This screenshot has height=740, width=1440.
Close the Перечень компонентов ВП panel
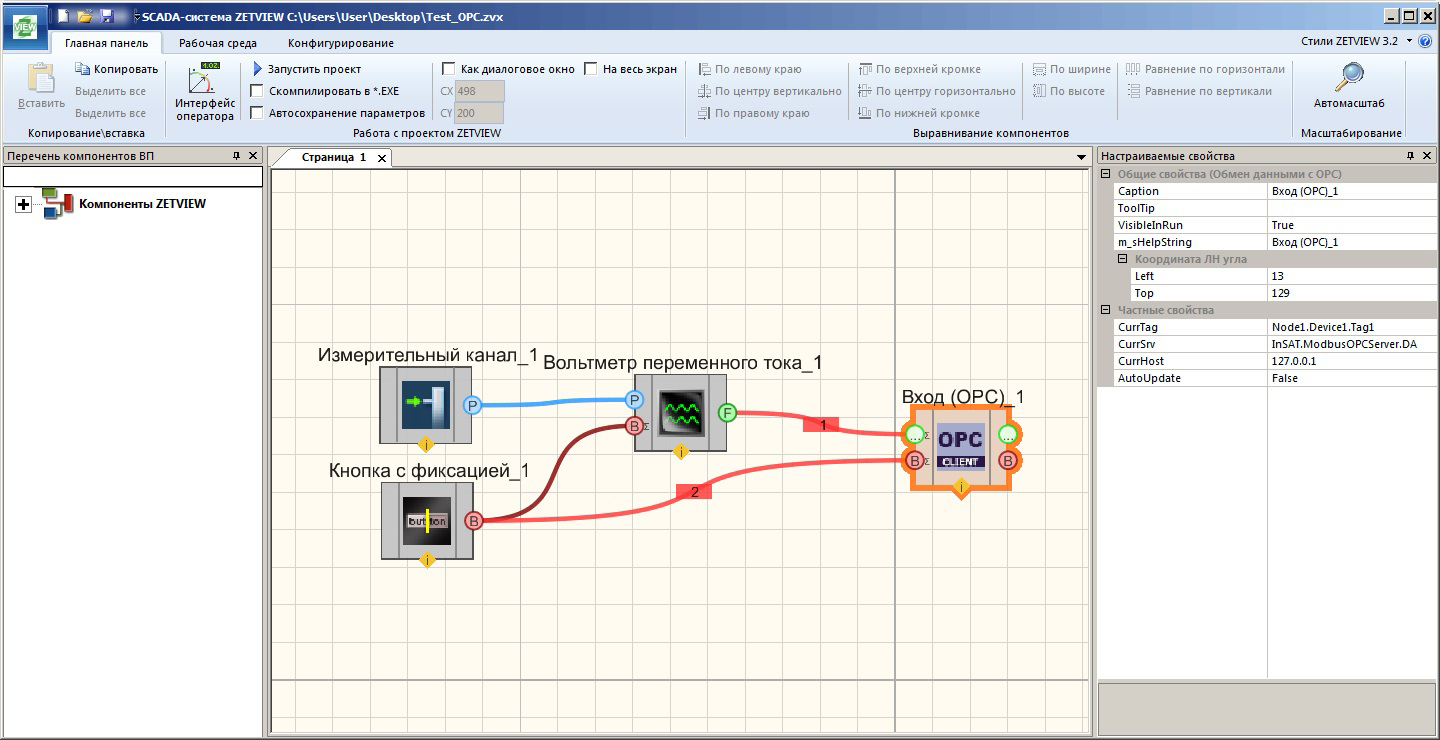coord(254,156)
